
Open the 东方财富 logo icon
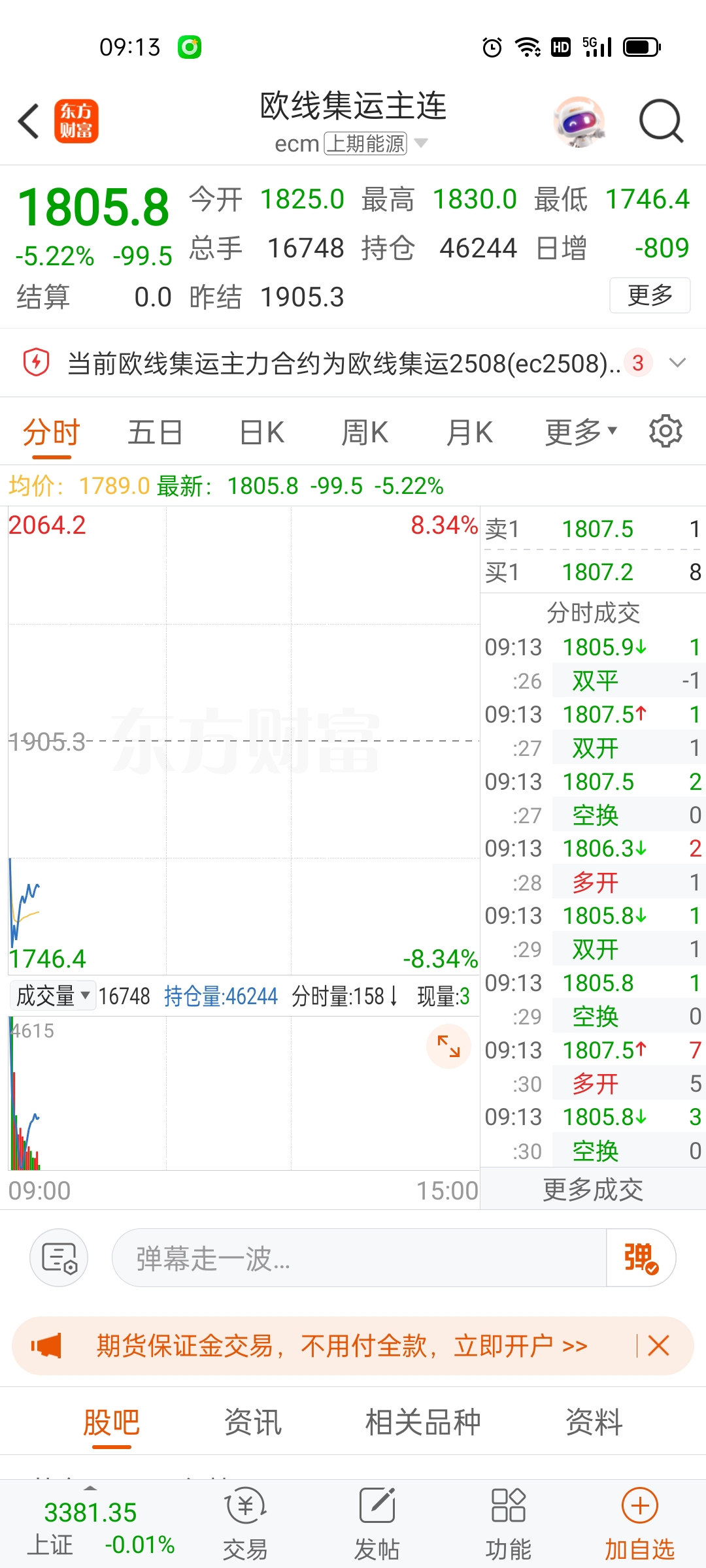click(76, 122)
